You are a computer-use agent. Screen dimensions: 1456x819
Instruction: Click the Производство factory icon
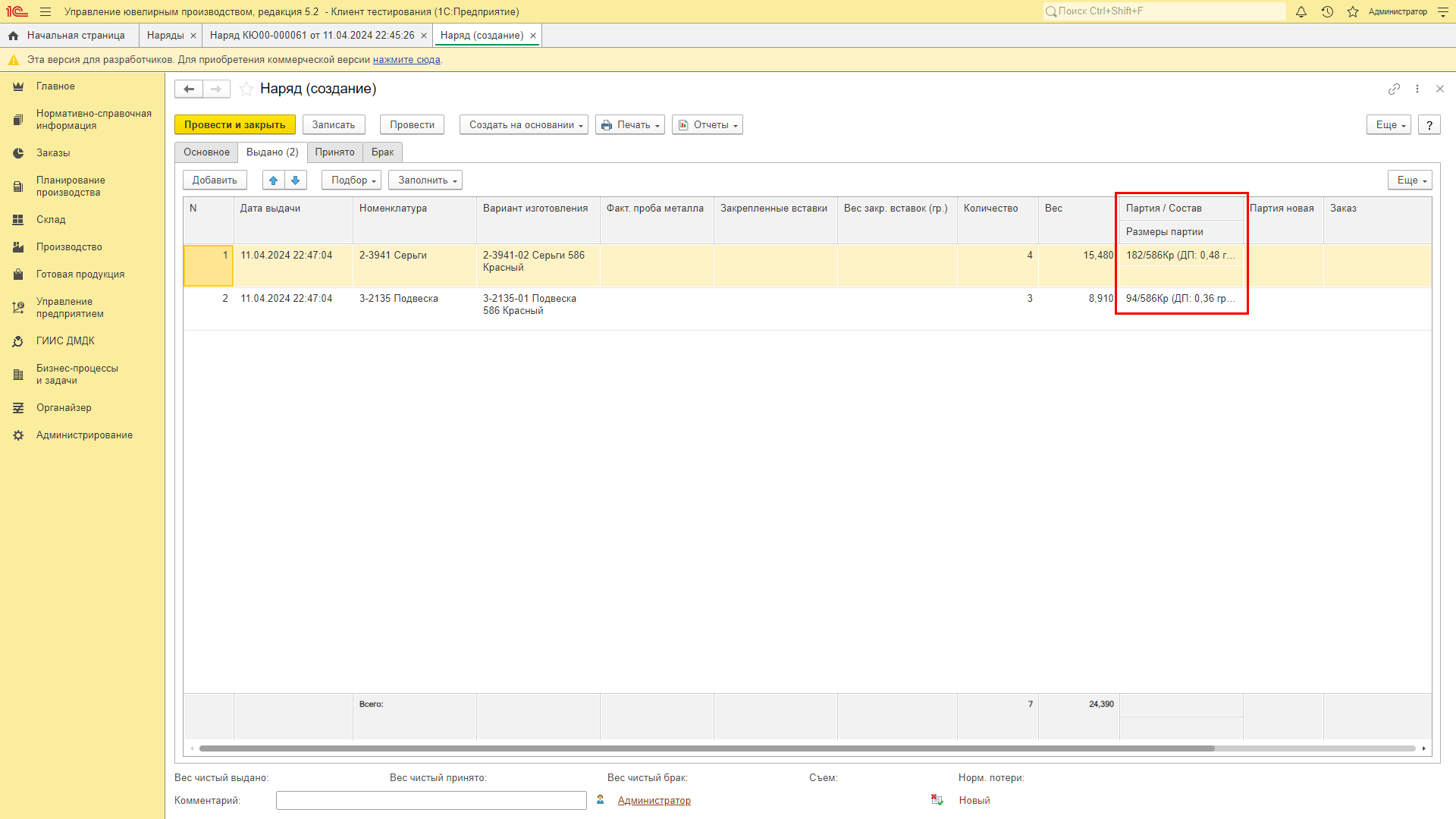(18, 247)
